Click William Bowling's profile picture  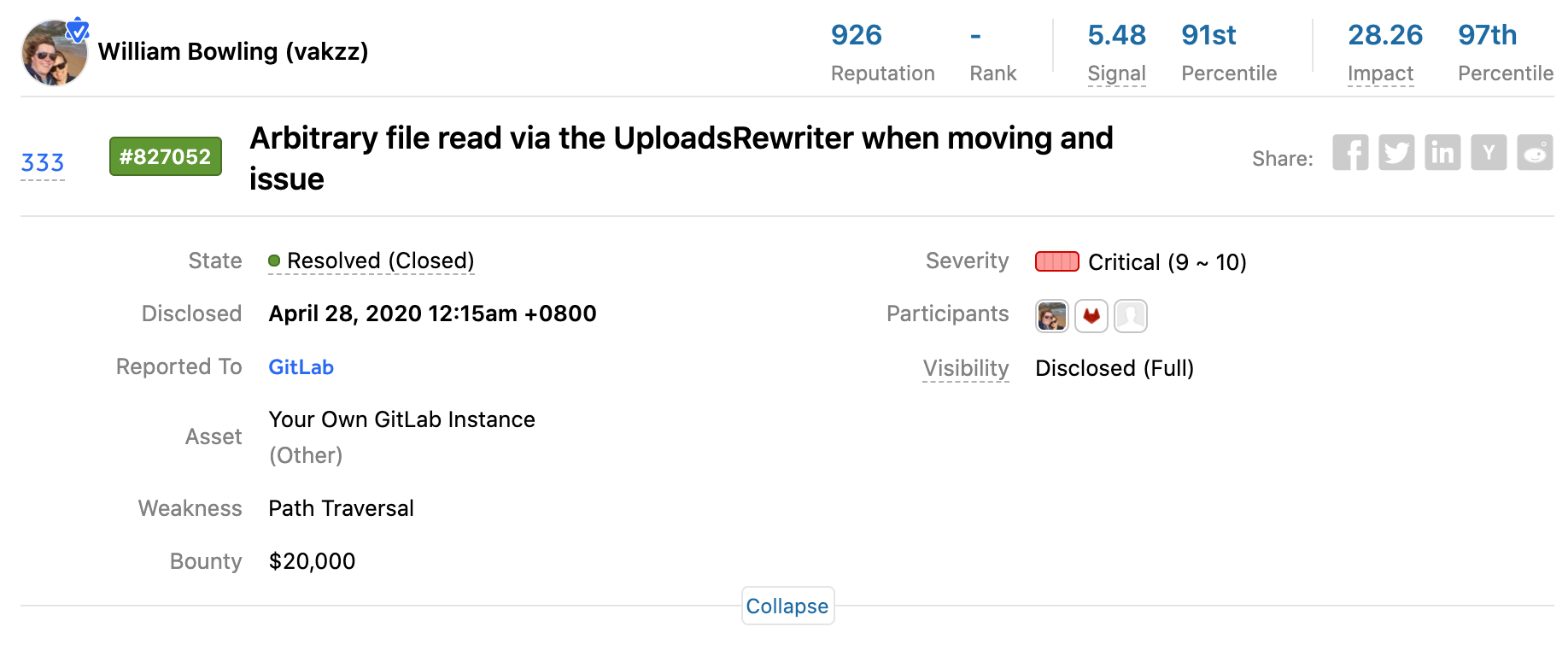[54, 53]
